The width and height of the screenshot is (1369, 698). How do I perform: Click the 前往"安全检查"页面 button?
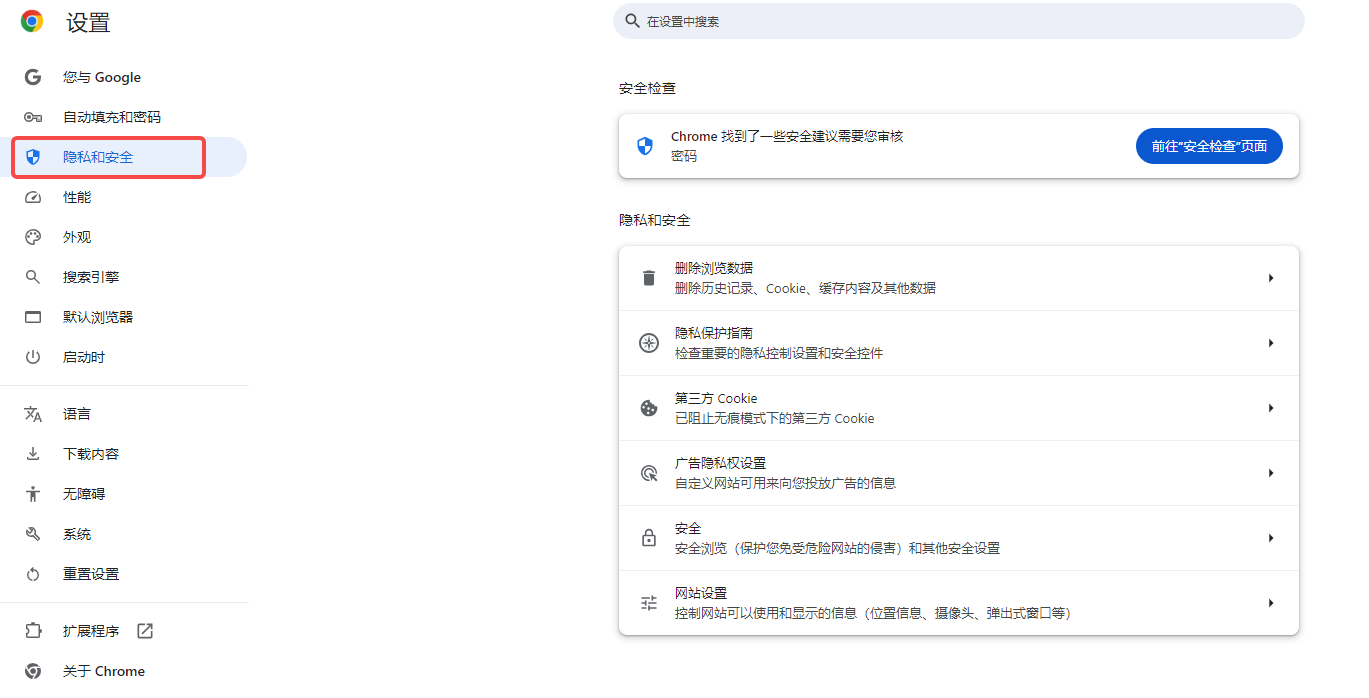1209,146
